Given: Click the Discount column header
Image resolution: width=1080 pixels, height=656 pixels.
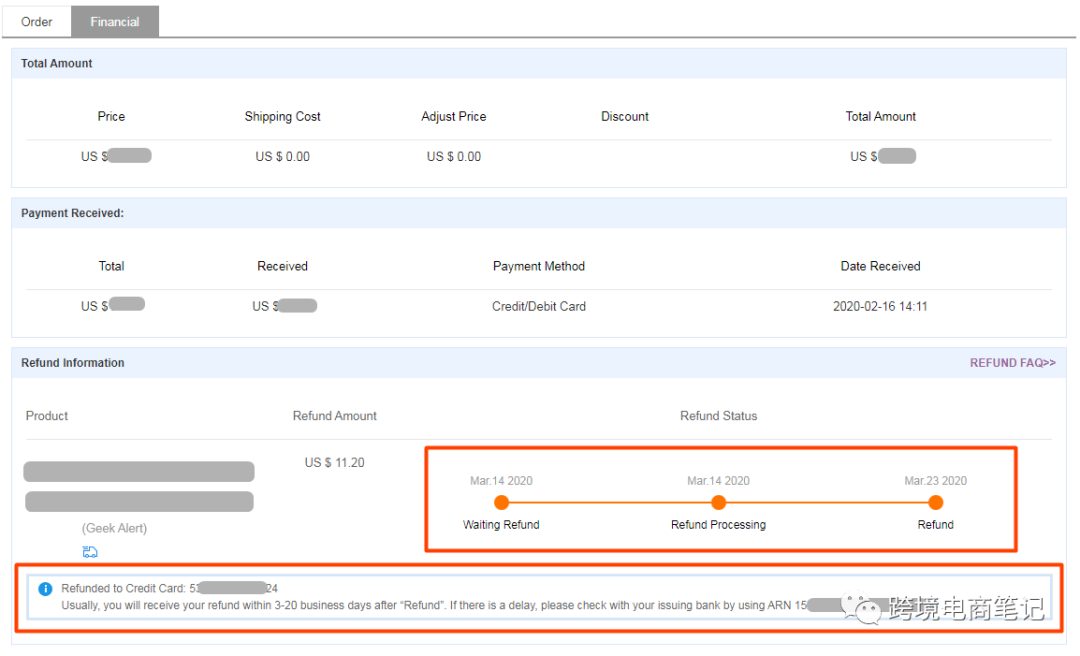Looking at the screenshot, I should coord(625,116).
